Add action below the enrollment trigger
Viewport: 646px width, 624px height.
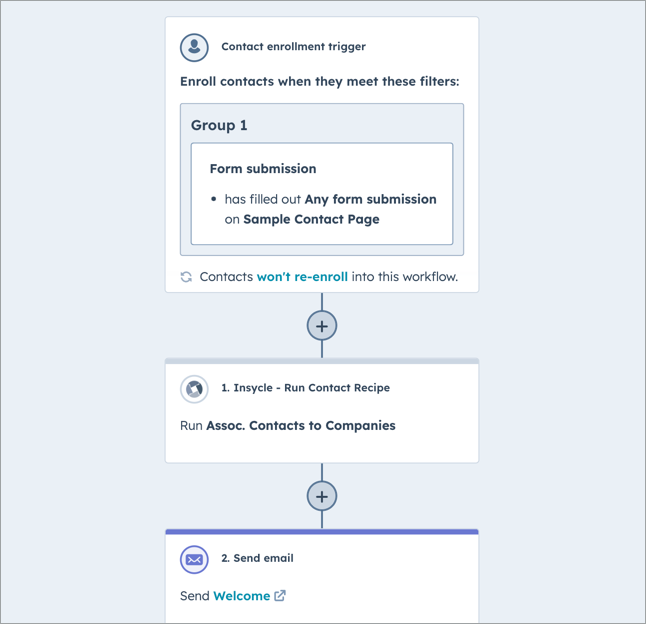[322, 326]
